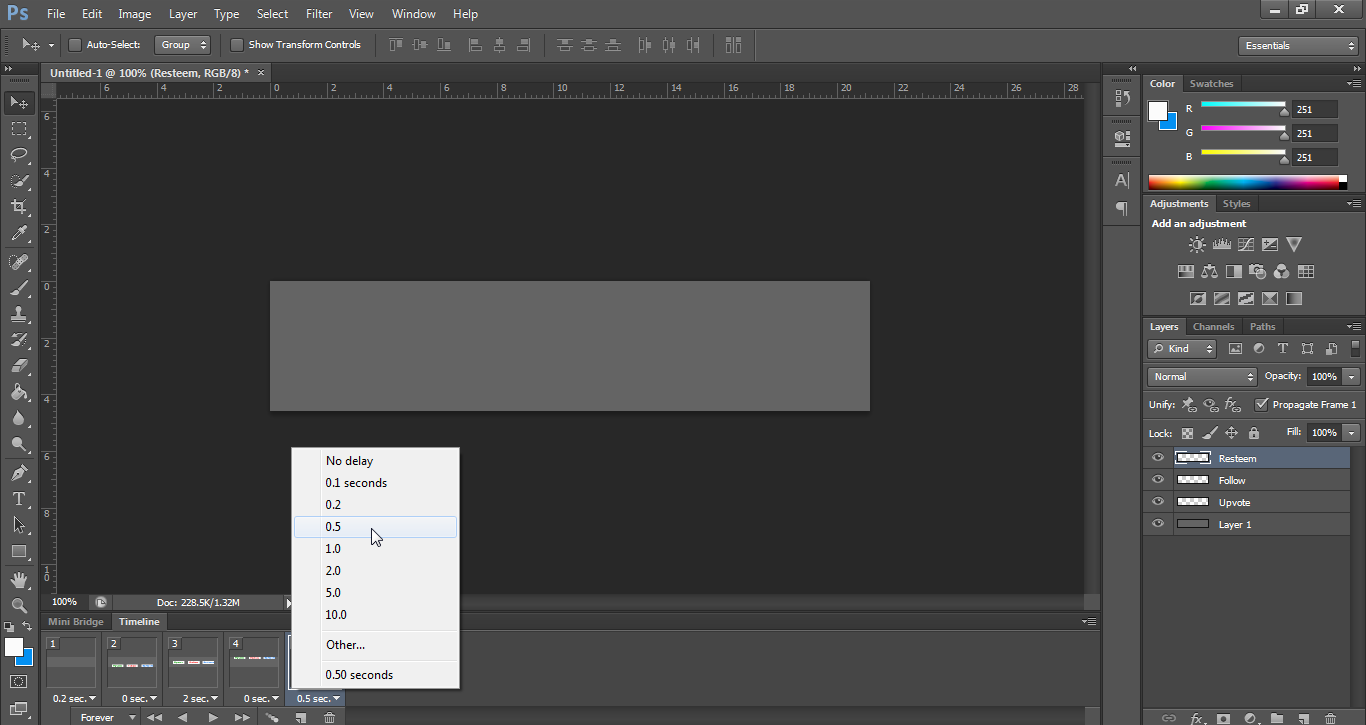
Task: Select animation frame 2 thumbnail
Action: (x=132, y=664)
